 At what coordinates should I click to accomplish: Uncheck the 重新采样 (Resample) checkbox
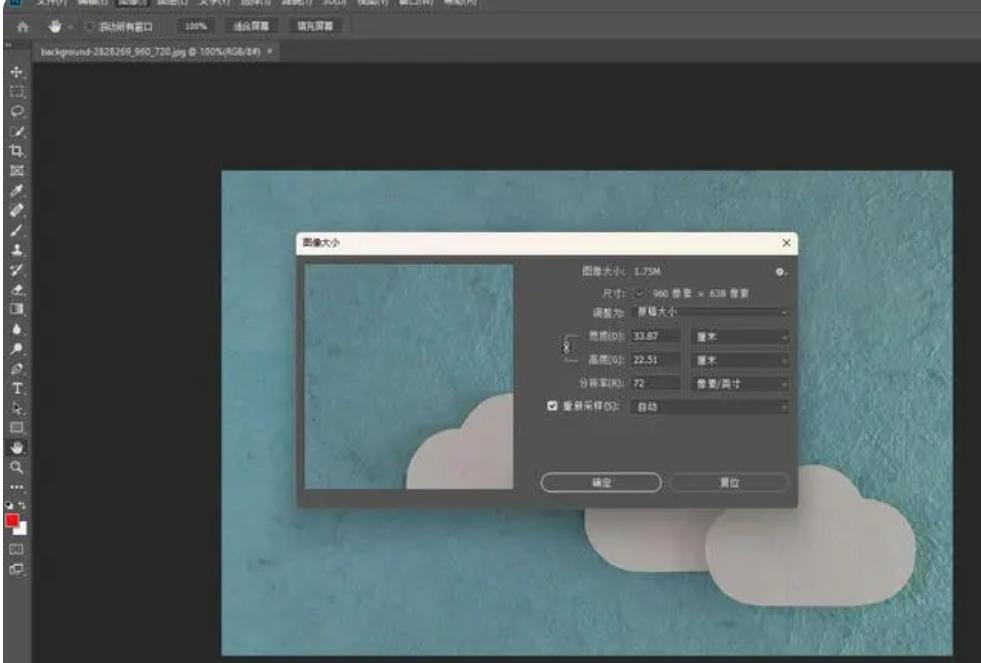click(x=552, y=407)
